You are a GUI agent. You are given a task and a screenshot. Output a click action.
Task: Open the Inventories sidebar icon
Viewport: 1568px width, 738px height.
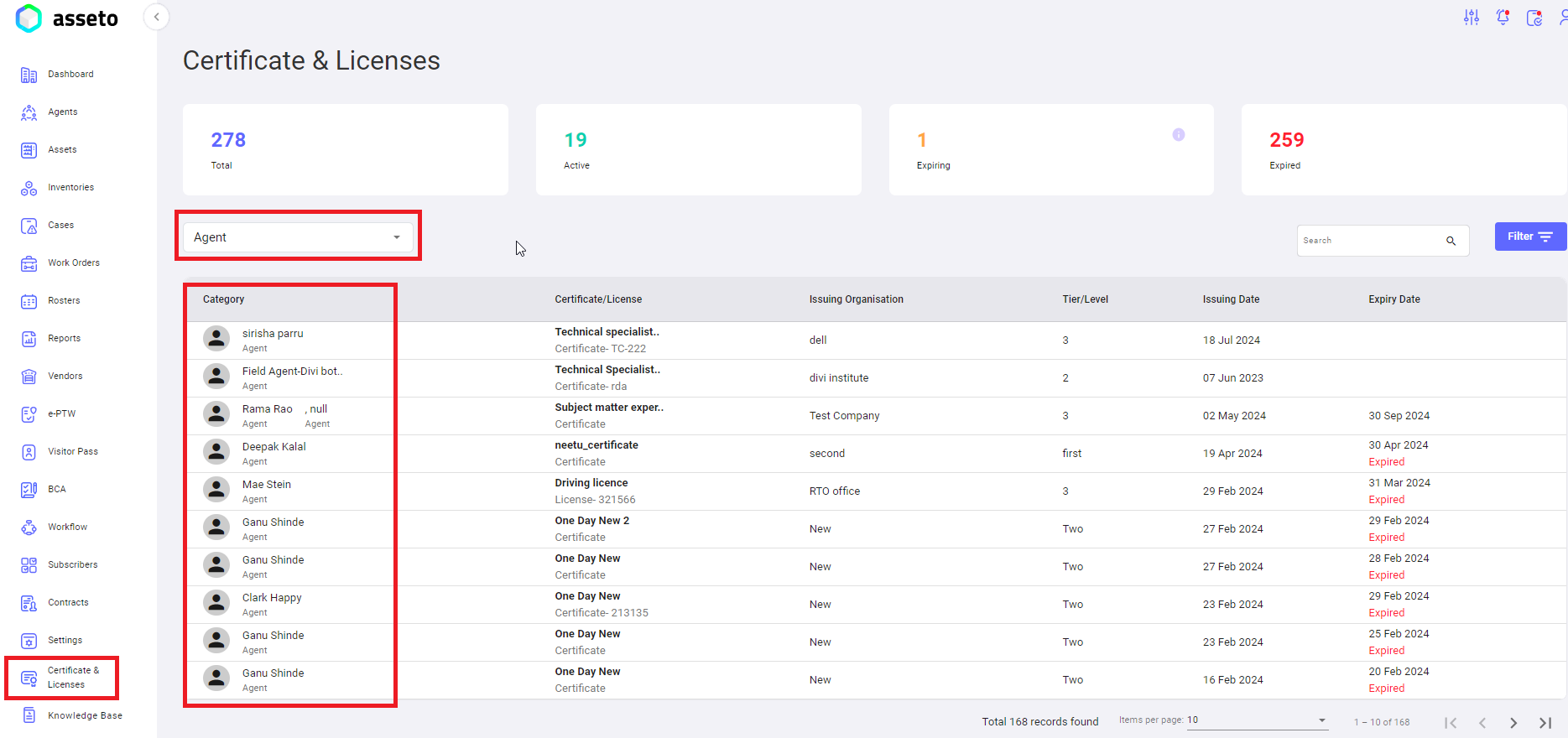tap(29, 188)
